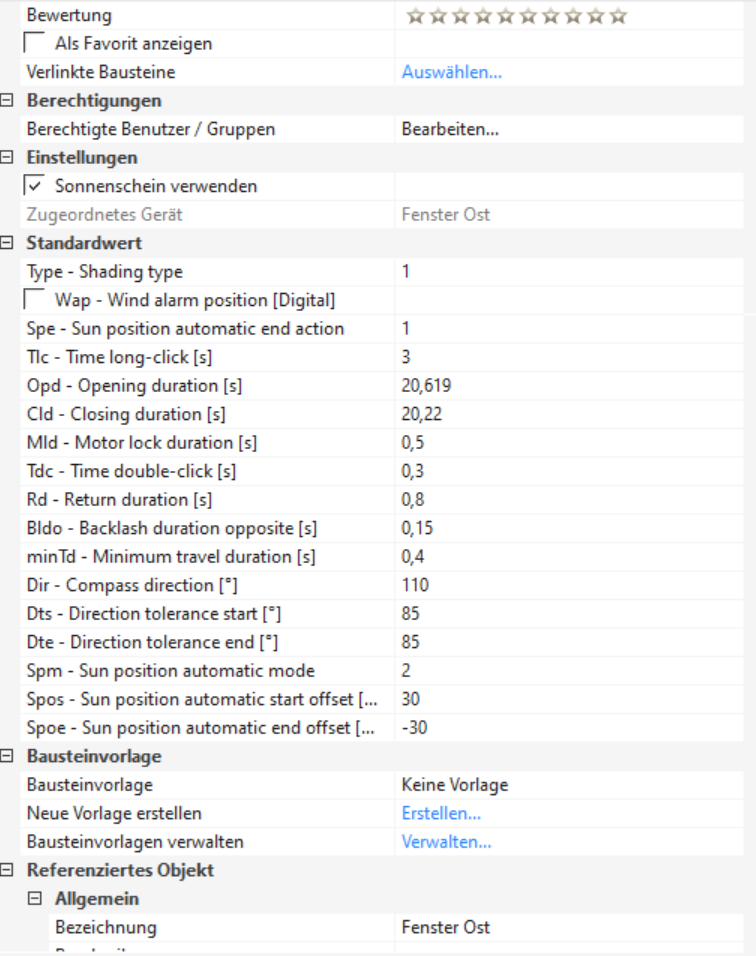
Task: Collapse the Bausteinvorlage section
Action: (10, 756)
